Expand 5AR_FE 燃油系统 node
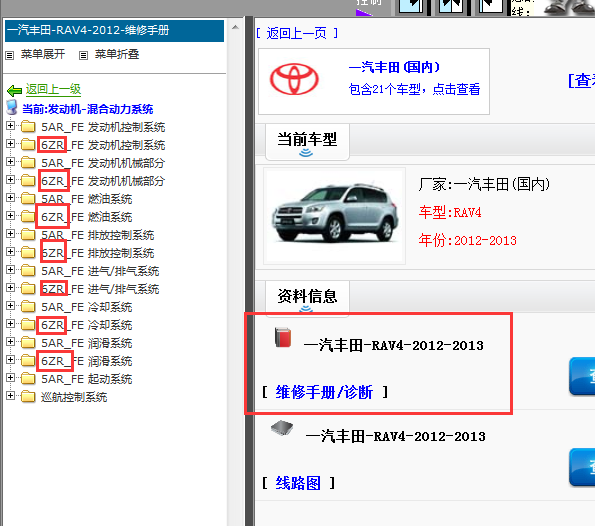The height and width of the screenshot is (526, 595). (11, 197)
